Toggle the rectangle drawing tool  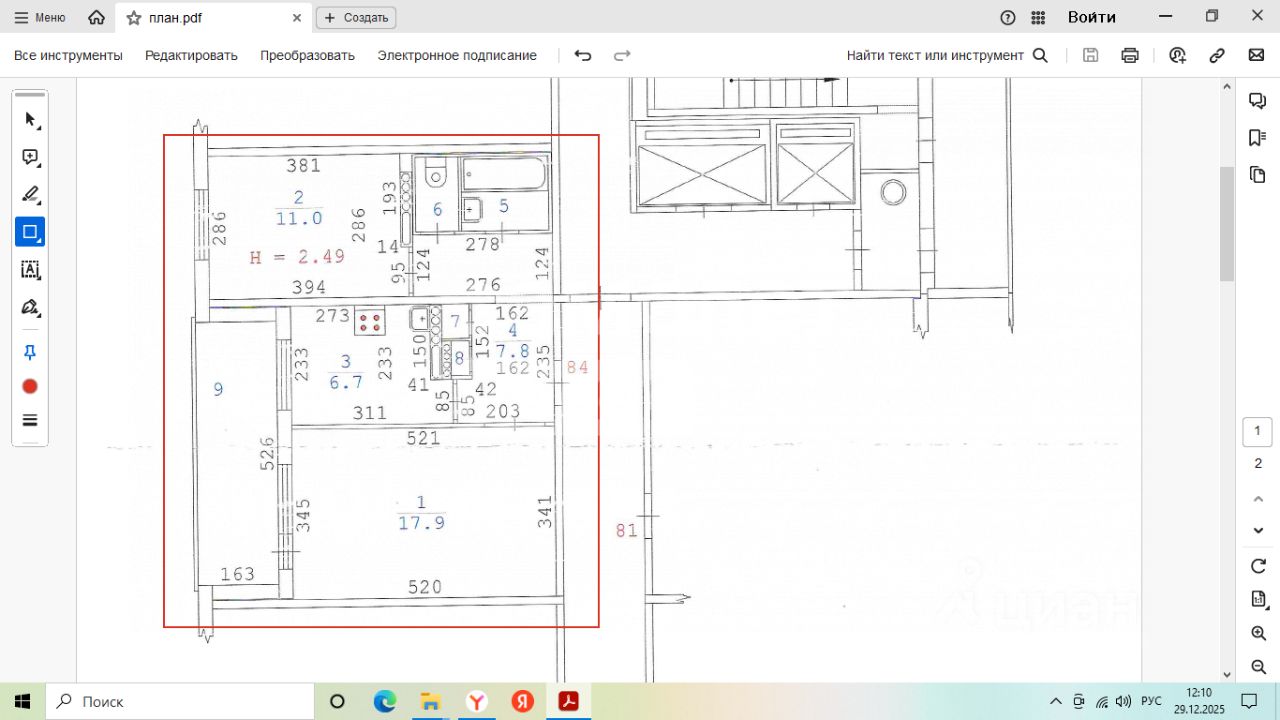coord(30,232)
